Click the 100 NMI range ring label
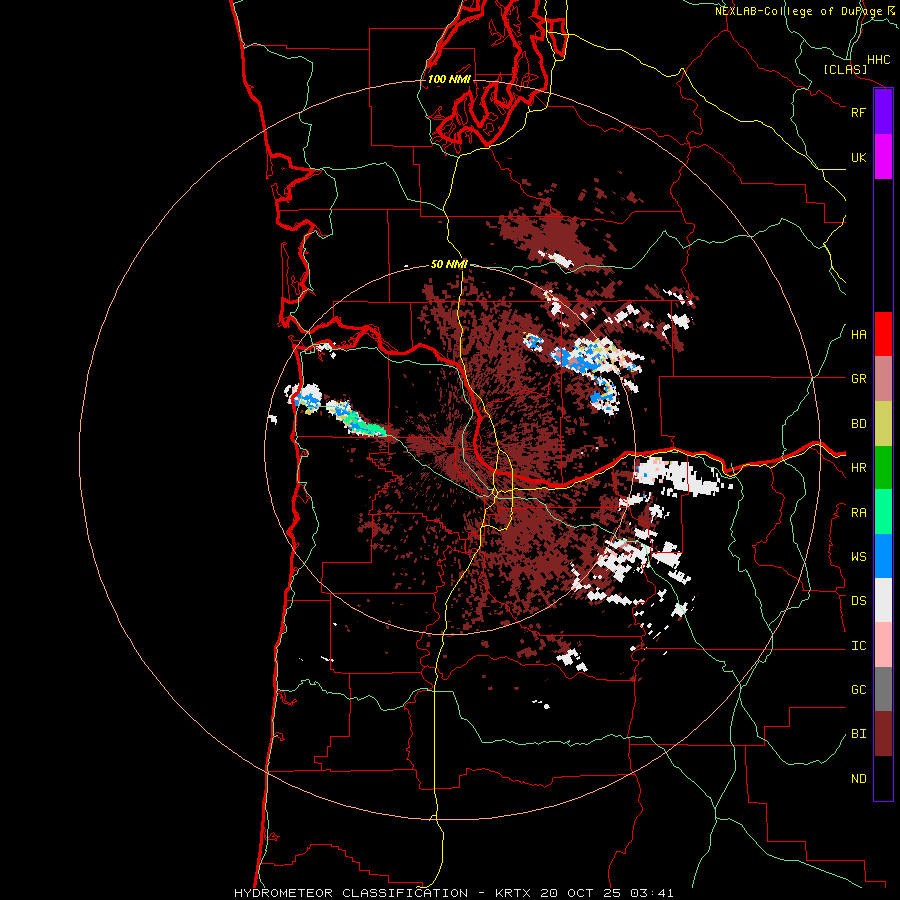Screen dimensions: 900x900 (x=449, y=79)
